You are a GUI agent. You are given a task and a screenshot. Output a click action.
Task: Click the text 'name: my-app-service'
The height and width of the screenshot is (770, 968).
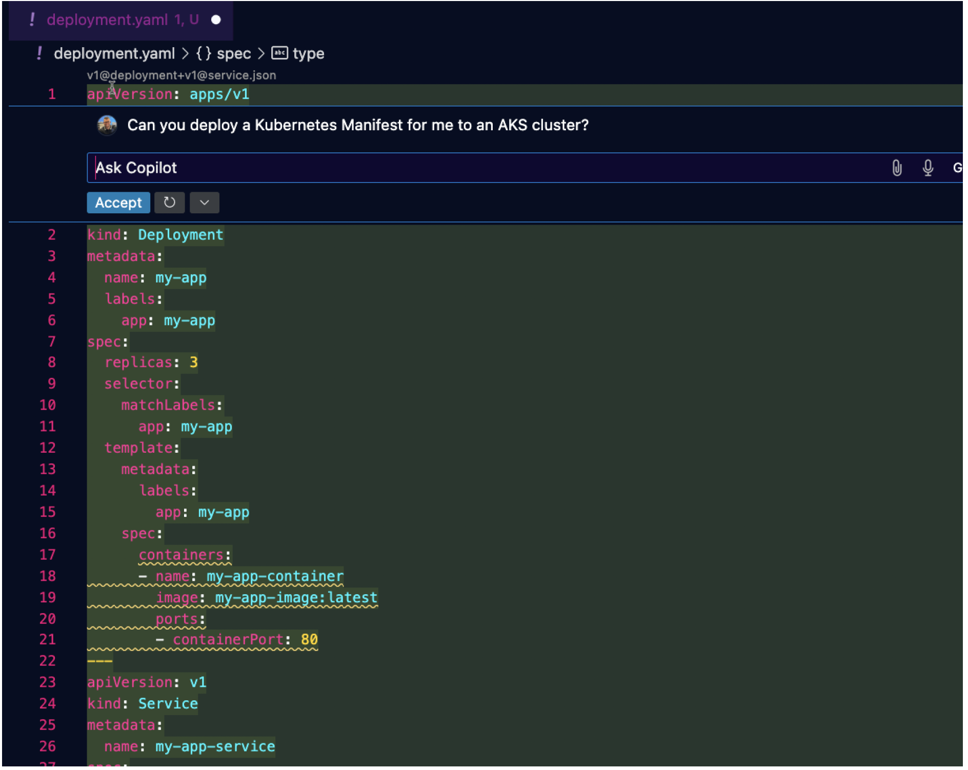[x=190, y=747]
